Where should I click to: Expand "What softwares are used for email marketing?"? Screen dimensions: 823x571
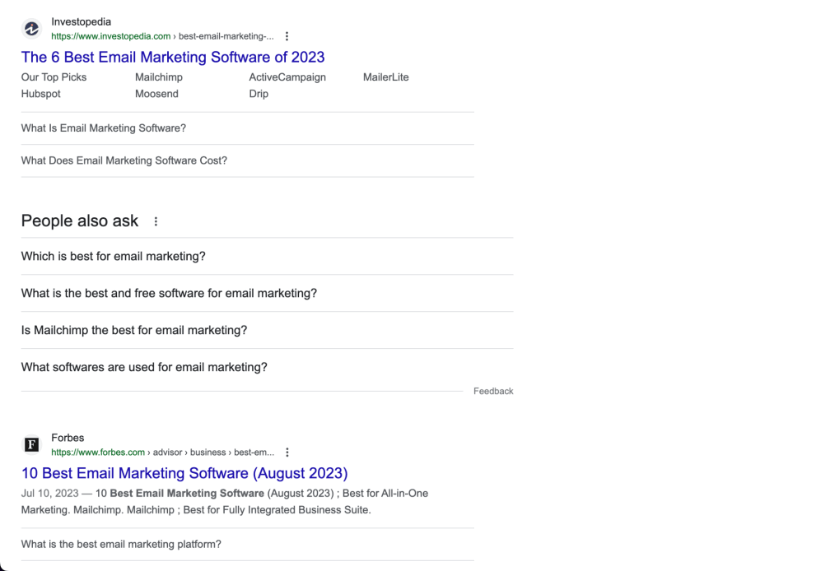(x=144, y=367)
